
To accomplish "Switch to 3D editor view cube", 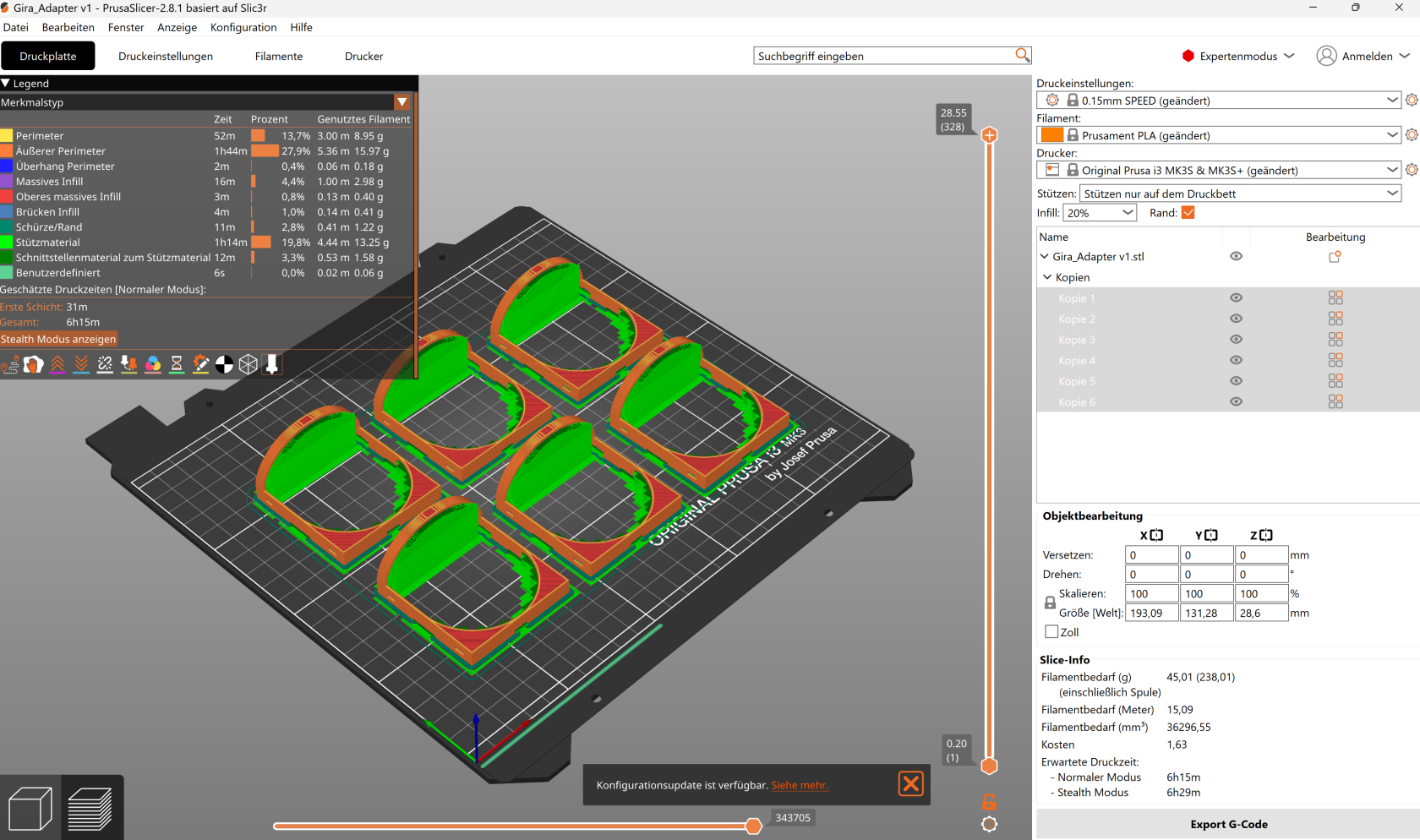I will [x=30, y=808].
